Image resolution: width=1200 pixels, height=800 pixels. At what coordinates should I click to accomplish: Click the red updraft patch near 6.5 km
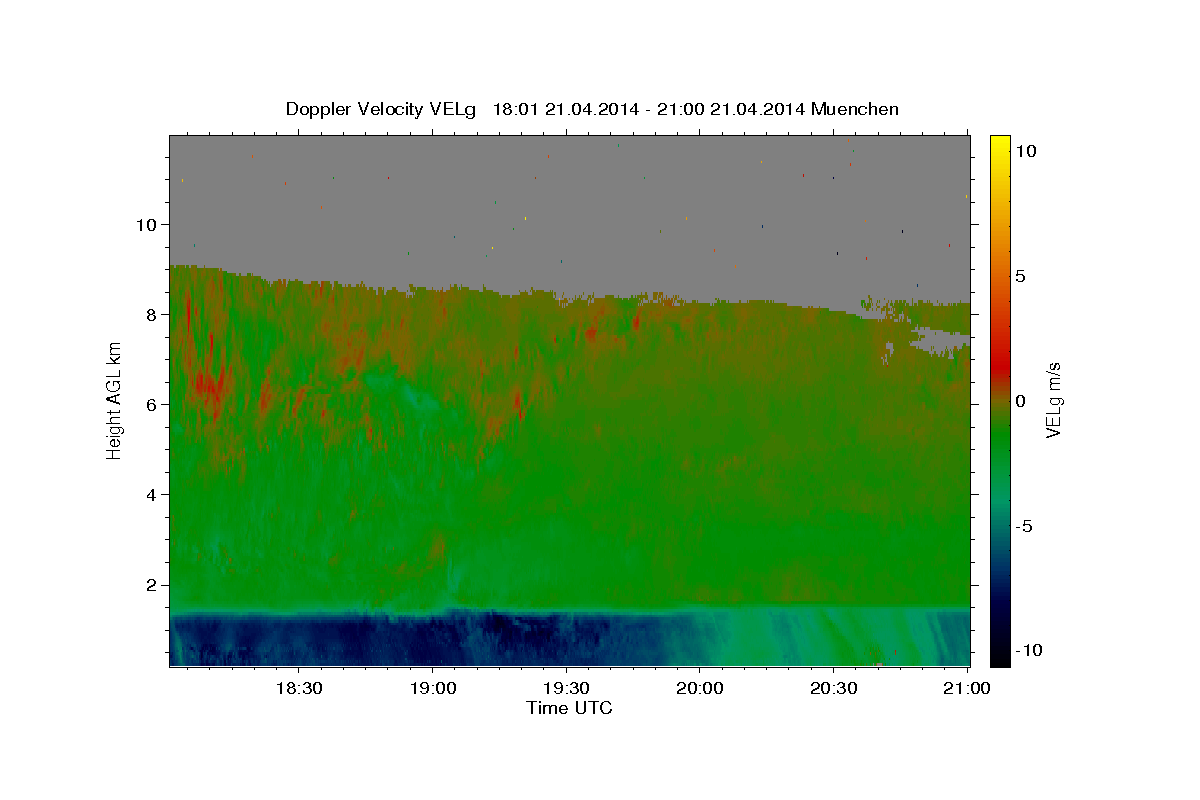(x=208, y=385)
